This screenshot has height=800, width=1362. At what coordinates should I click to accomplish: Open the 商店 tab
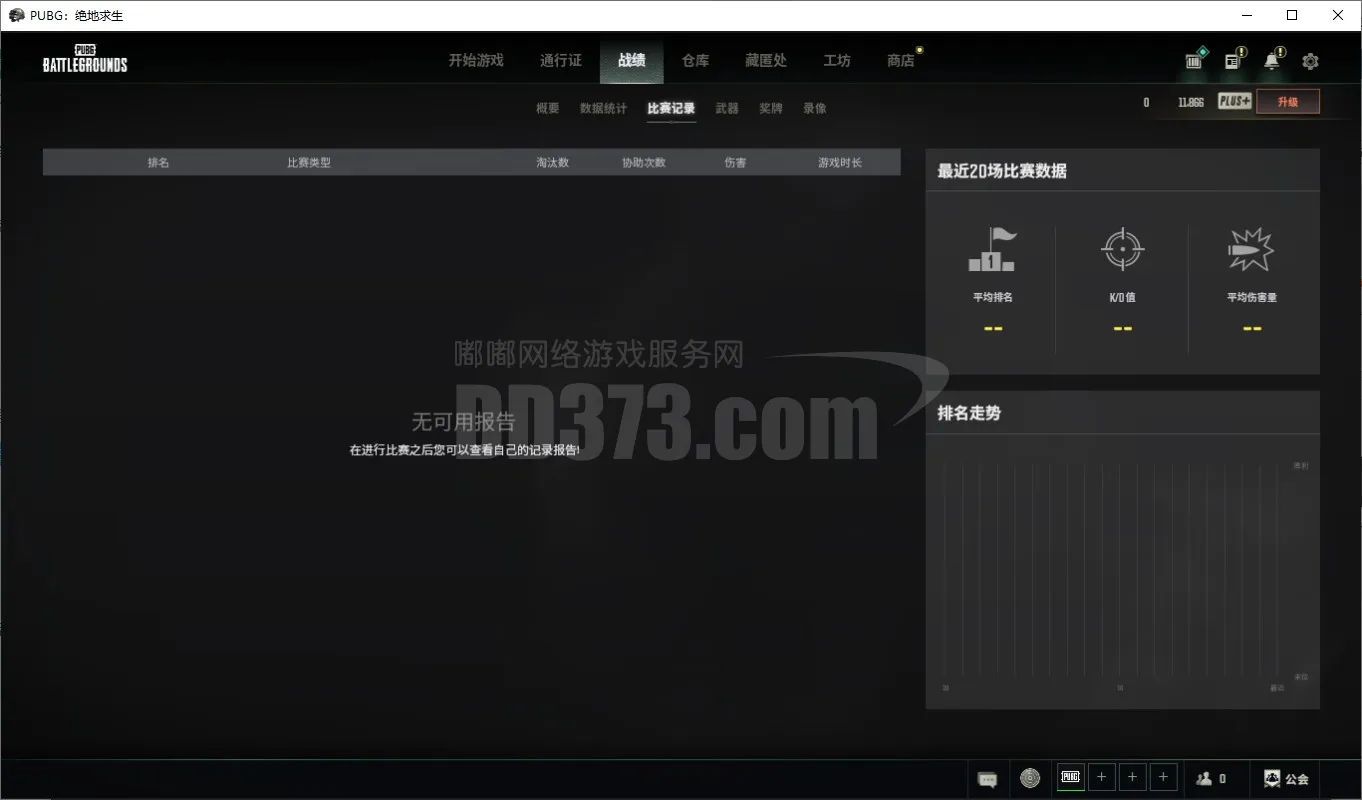click(901, 60)
